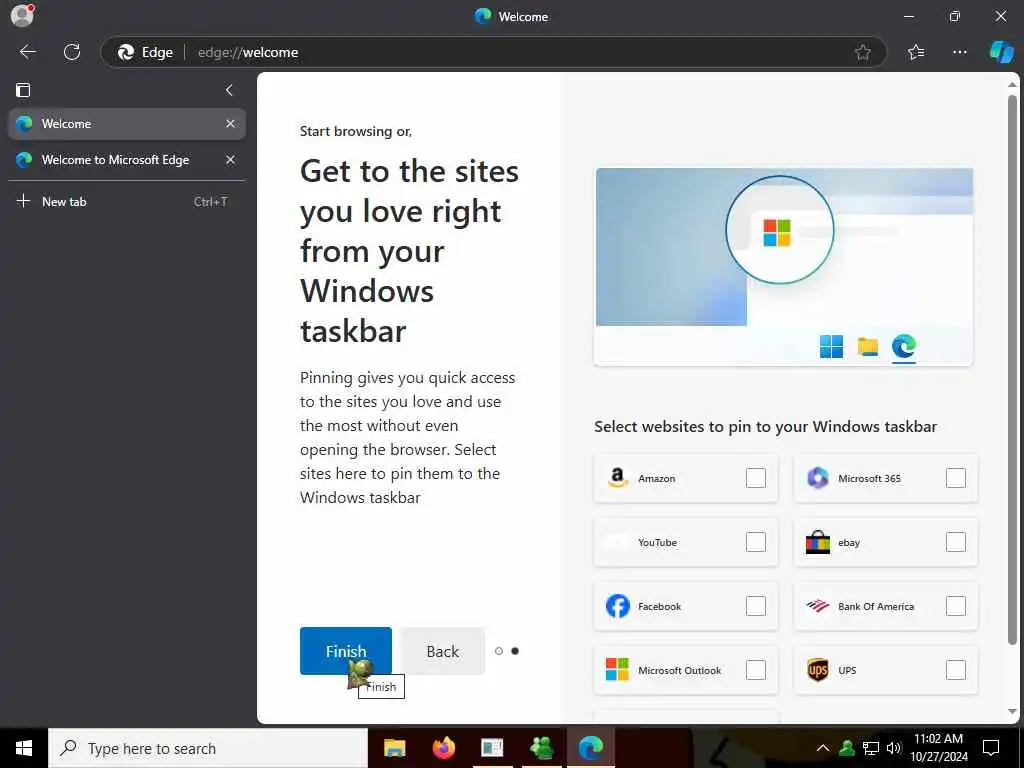Check the Microsoft Outlook pin checkbox
The image size is (1024, 768).
coord(756,670)
